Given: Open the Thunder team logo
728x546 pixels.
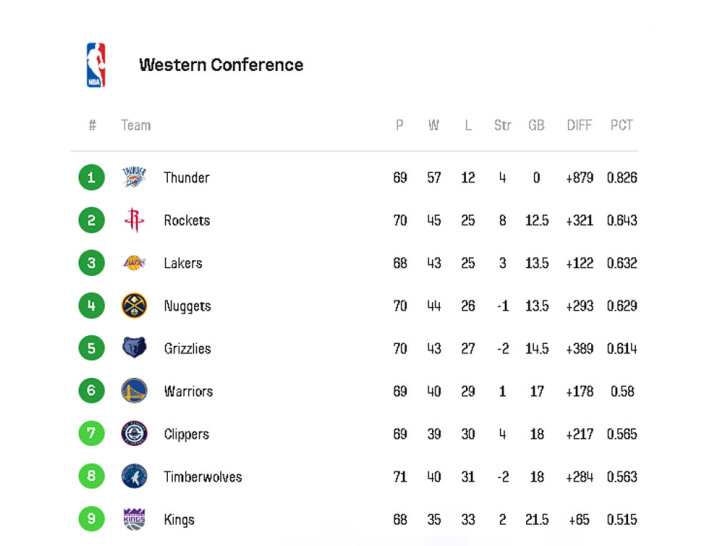Looking at the screenshot, I should click(x=134, y=177).
